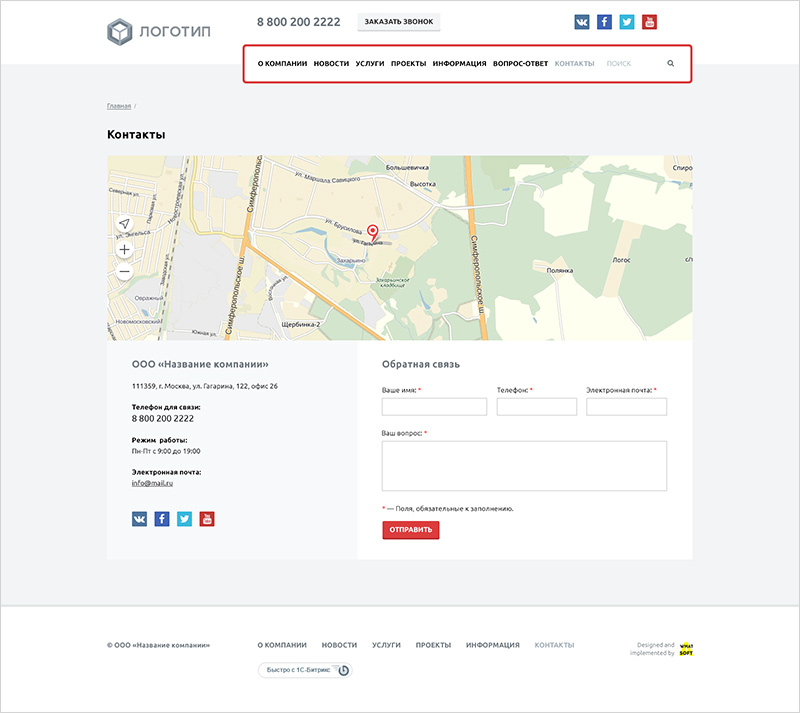This screenshot has height=713, width=800.
Task: Click the info@mail.ru email link
Action: point(152,483)
